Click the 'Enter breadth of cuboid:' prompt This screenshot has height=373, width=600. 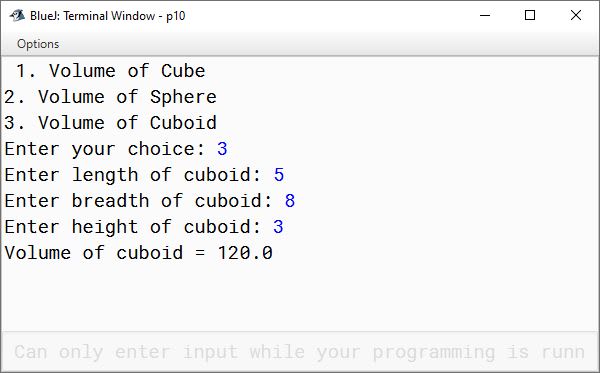click(x=139, y=201)
